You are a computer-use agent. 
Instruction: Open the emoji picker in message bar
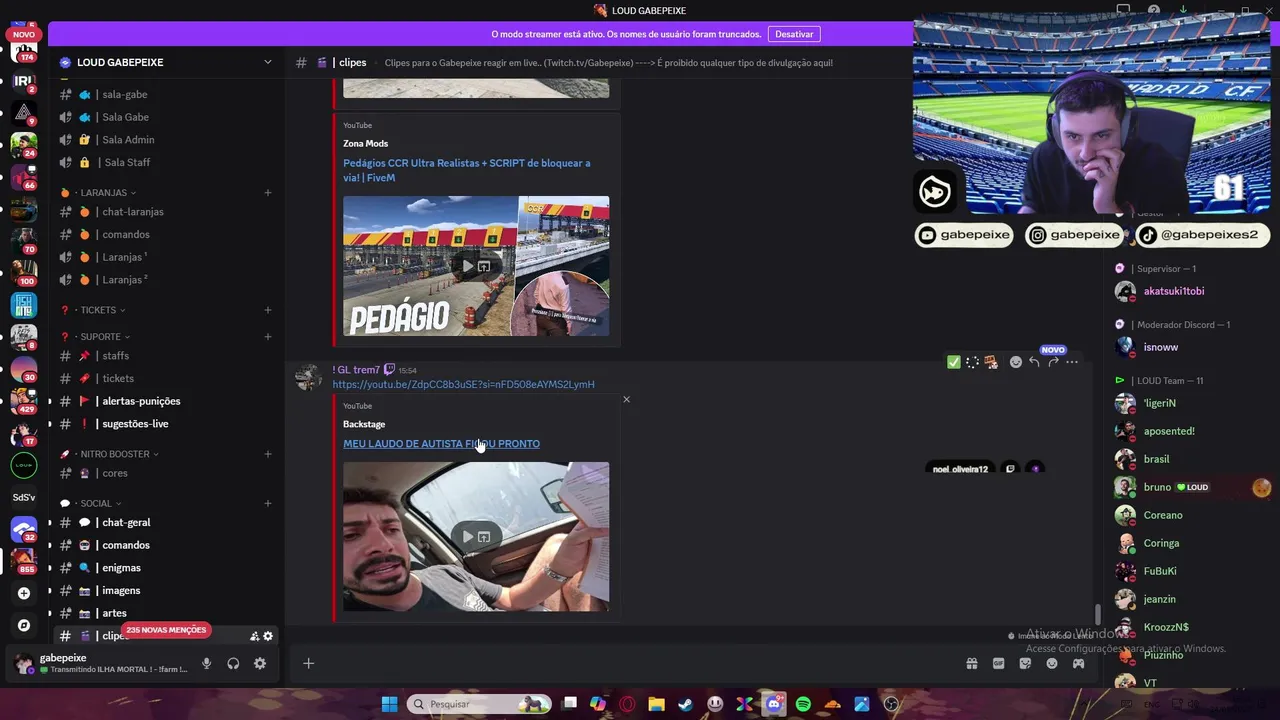pos(1052,663)
